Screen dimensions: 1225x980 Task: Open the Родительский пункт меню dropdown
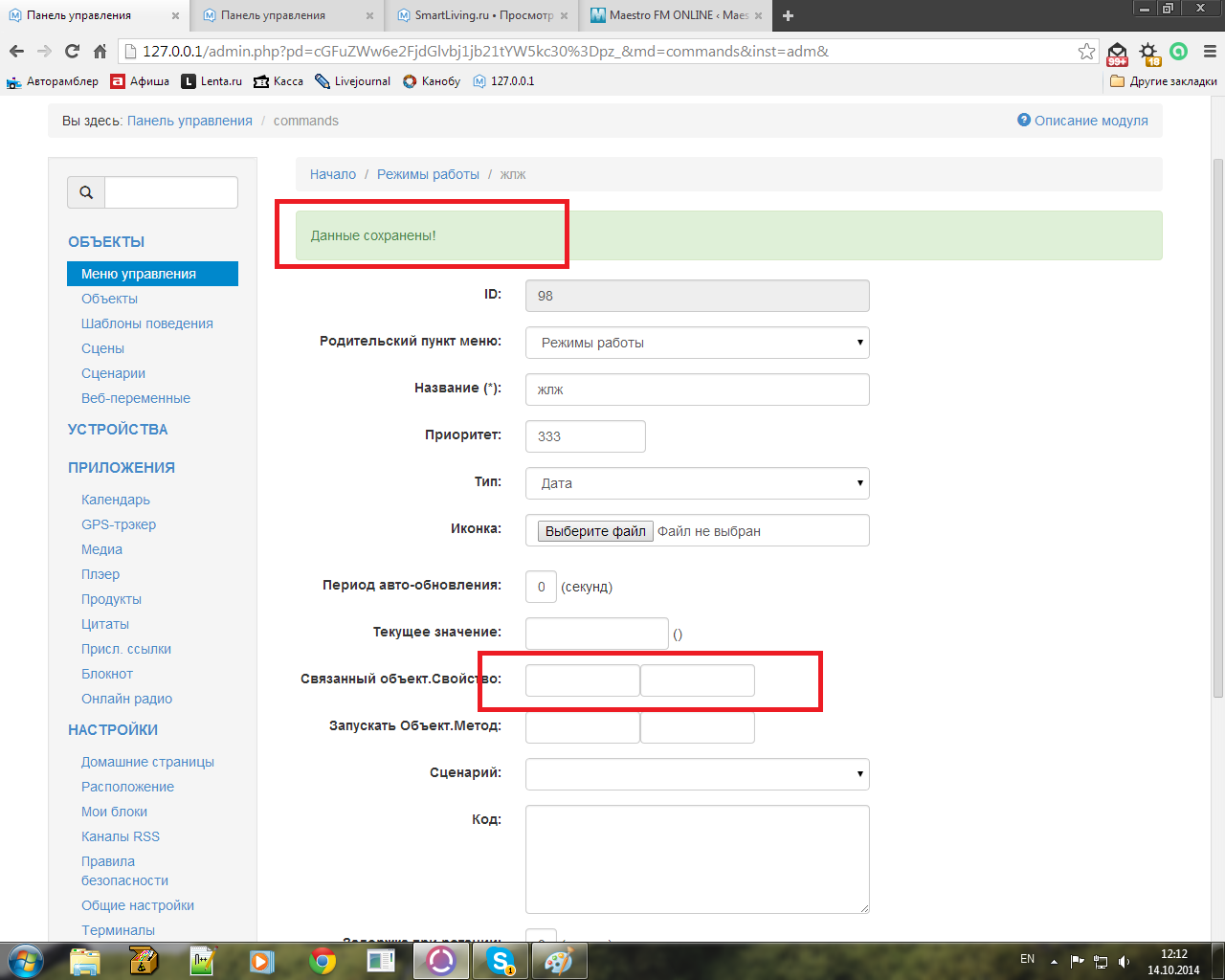tap(698, 343)
